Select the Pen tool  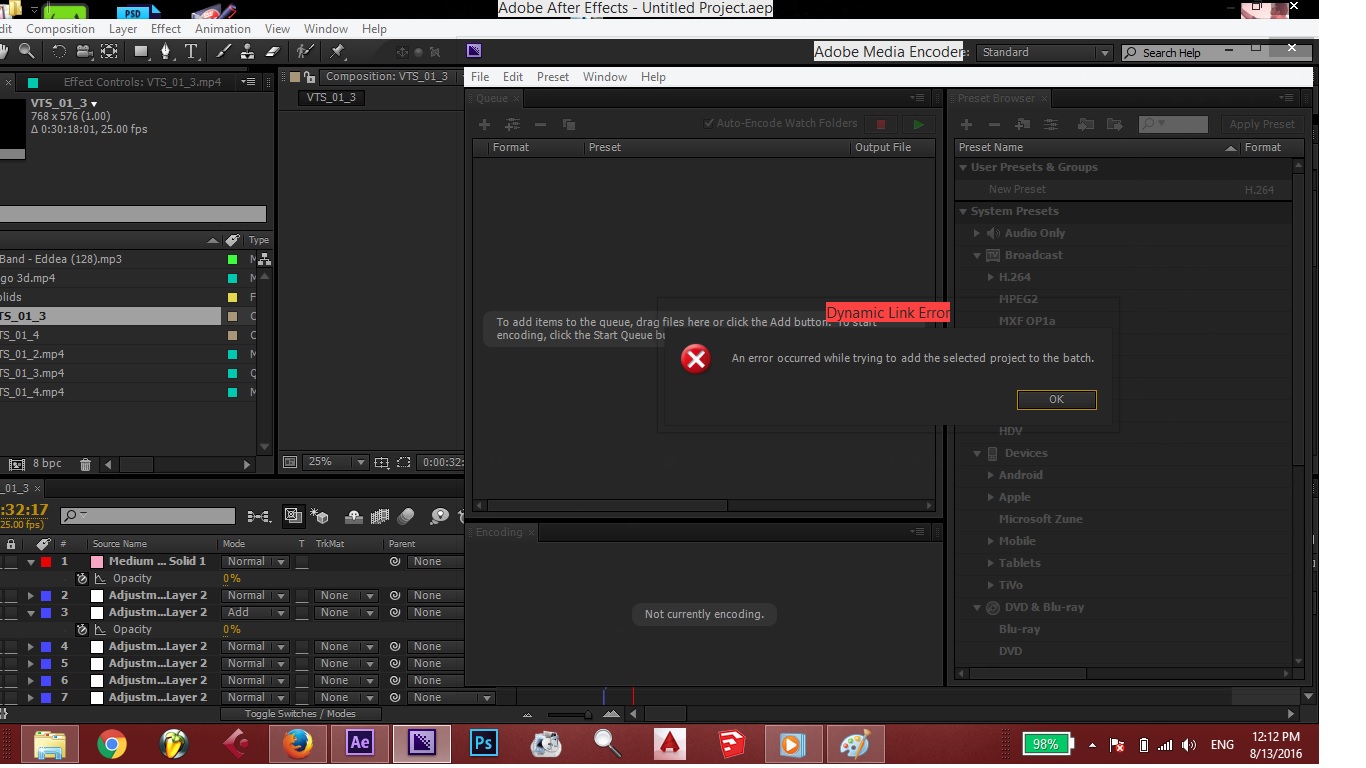tap(166, 52)
